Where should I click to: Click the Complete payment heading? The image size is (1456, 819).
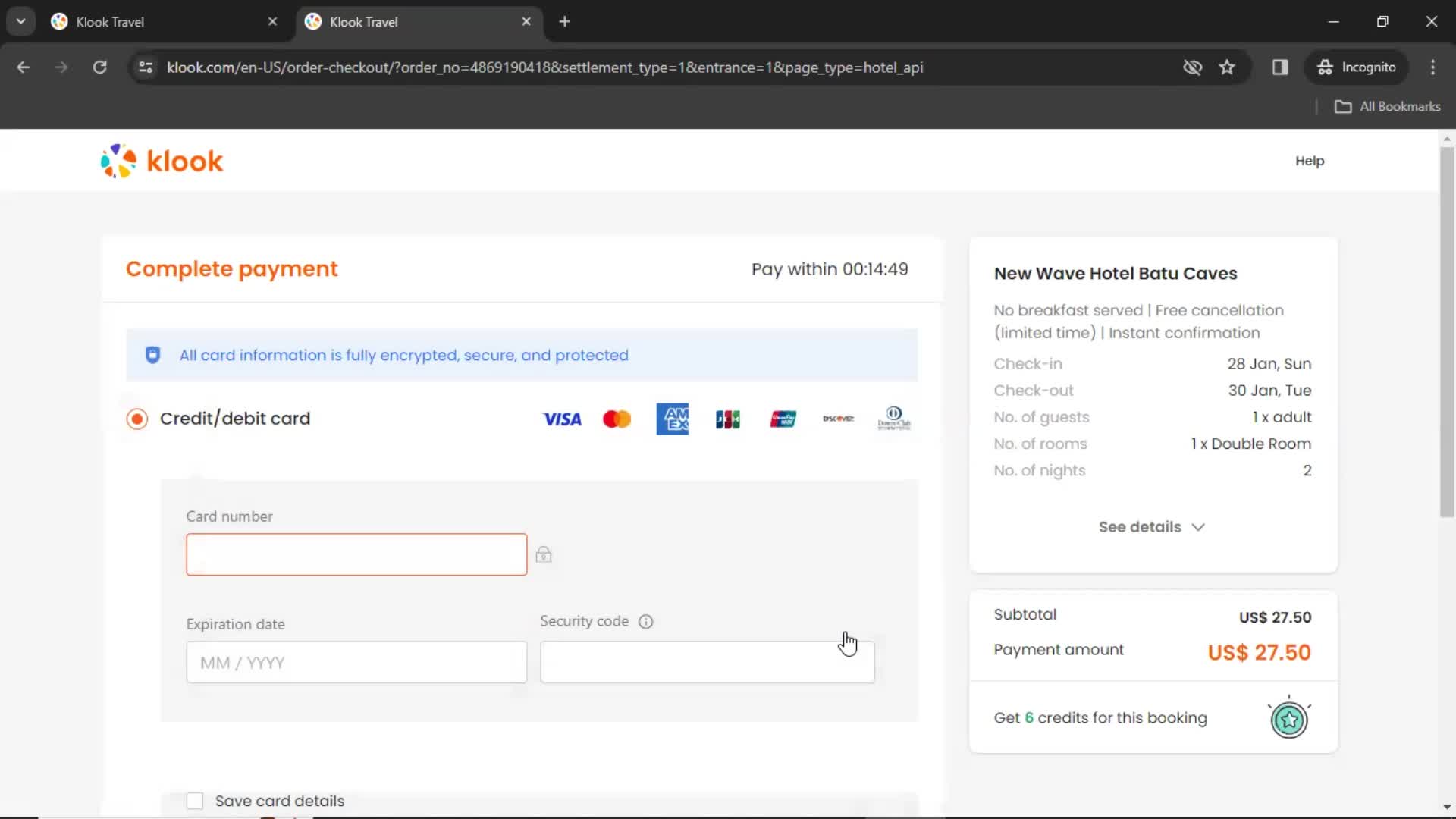[232, 269]
